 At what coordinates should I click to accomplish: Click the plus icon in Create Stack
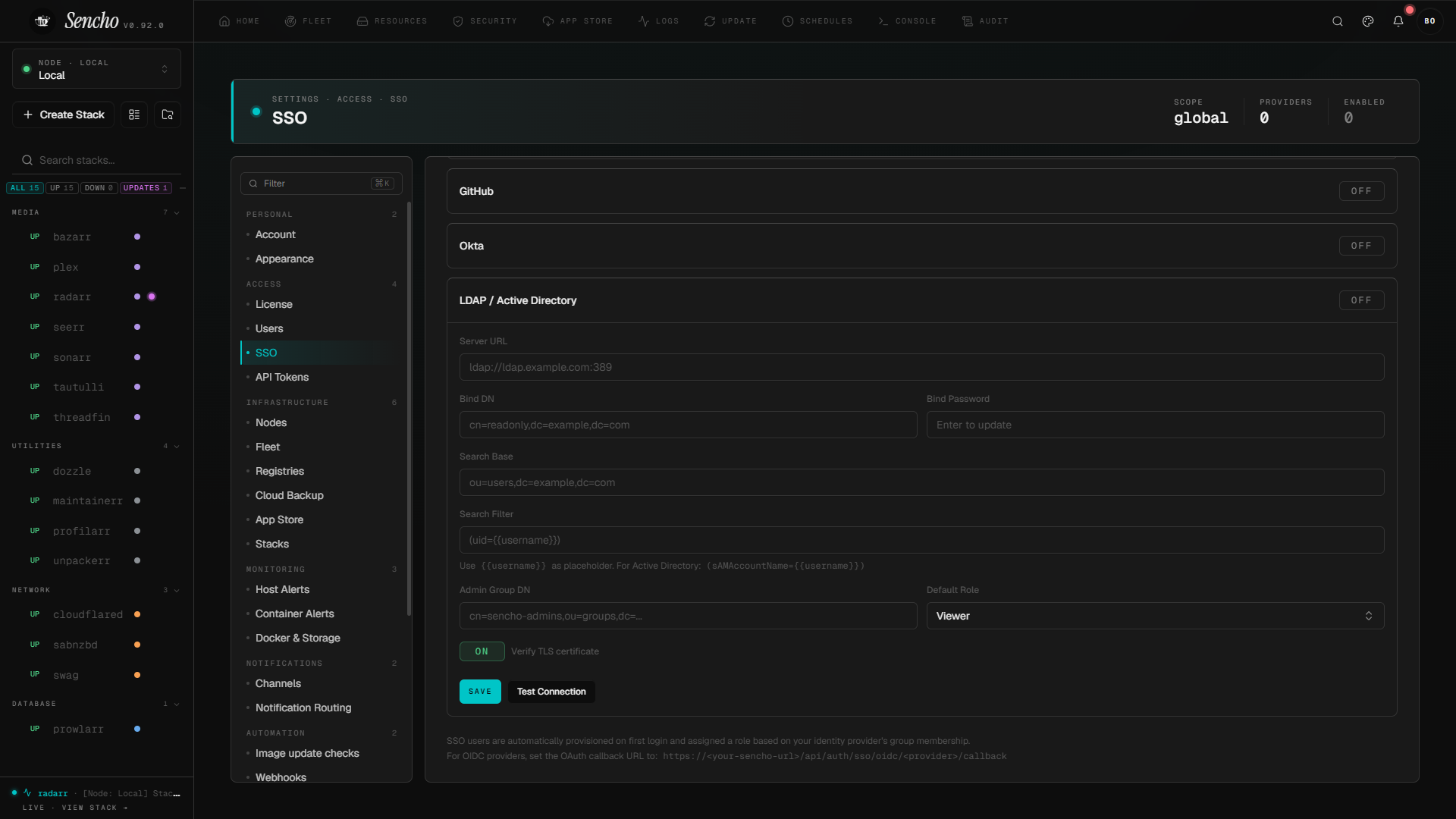coord(28,115)
